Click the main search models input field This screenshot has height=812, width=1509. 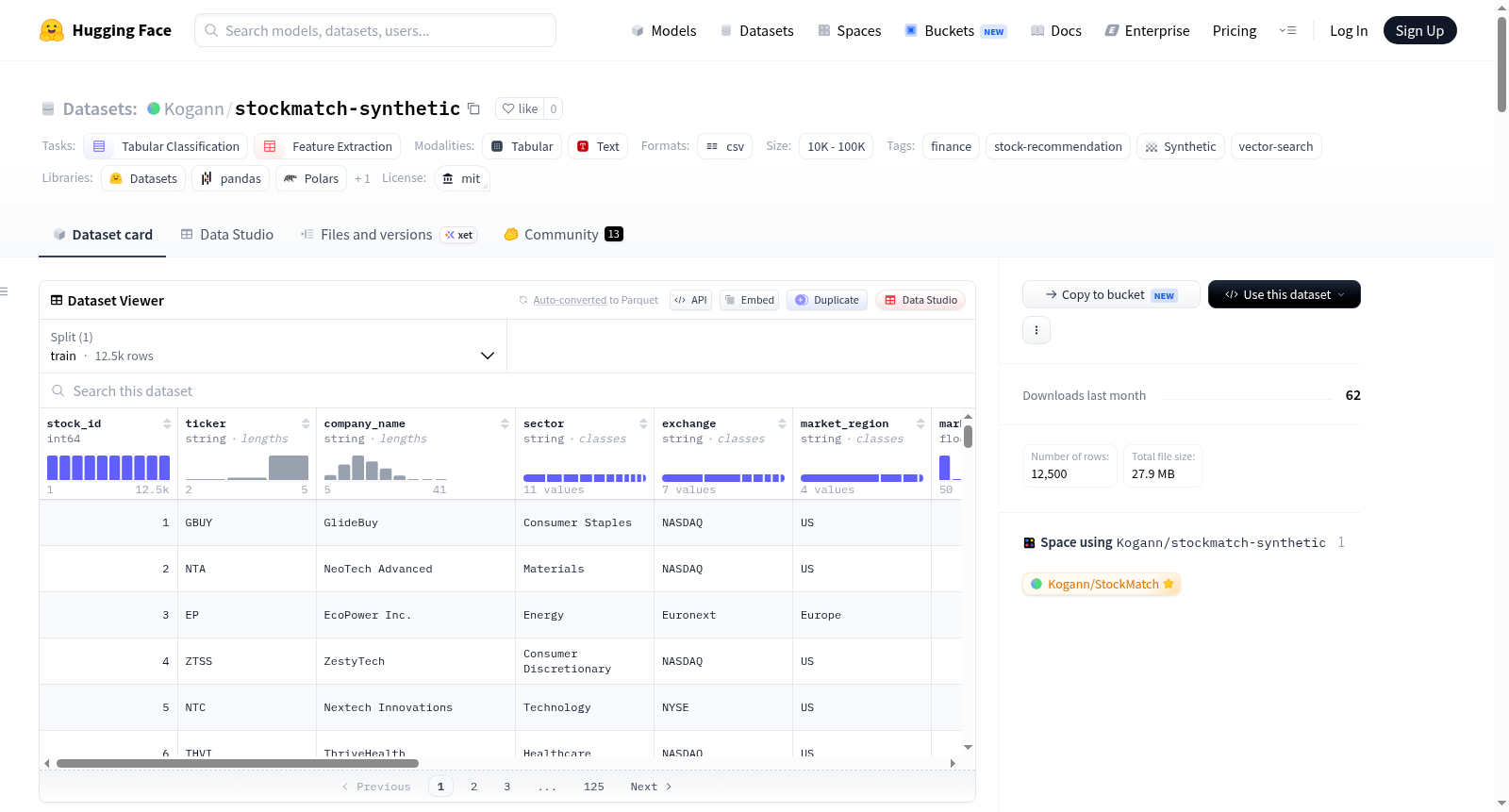tap(375, 30)
